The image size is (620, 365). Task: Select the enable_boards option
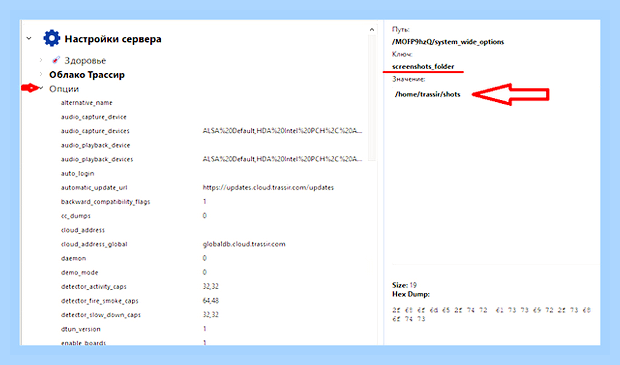click(x=83, y=343)
